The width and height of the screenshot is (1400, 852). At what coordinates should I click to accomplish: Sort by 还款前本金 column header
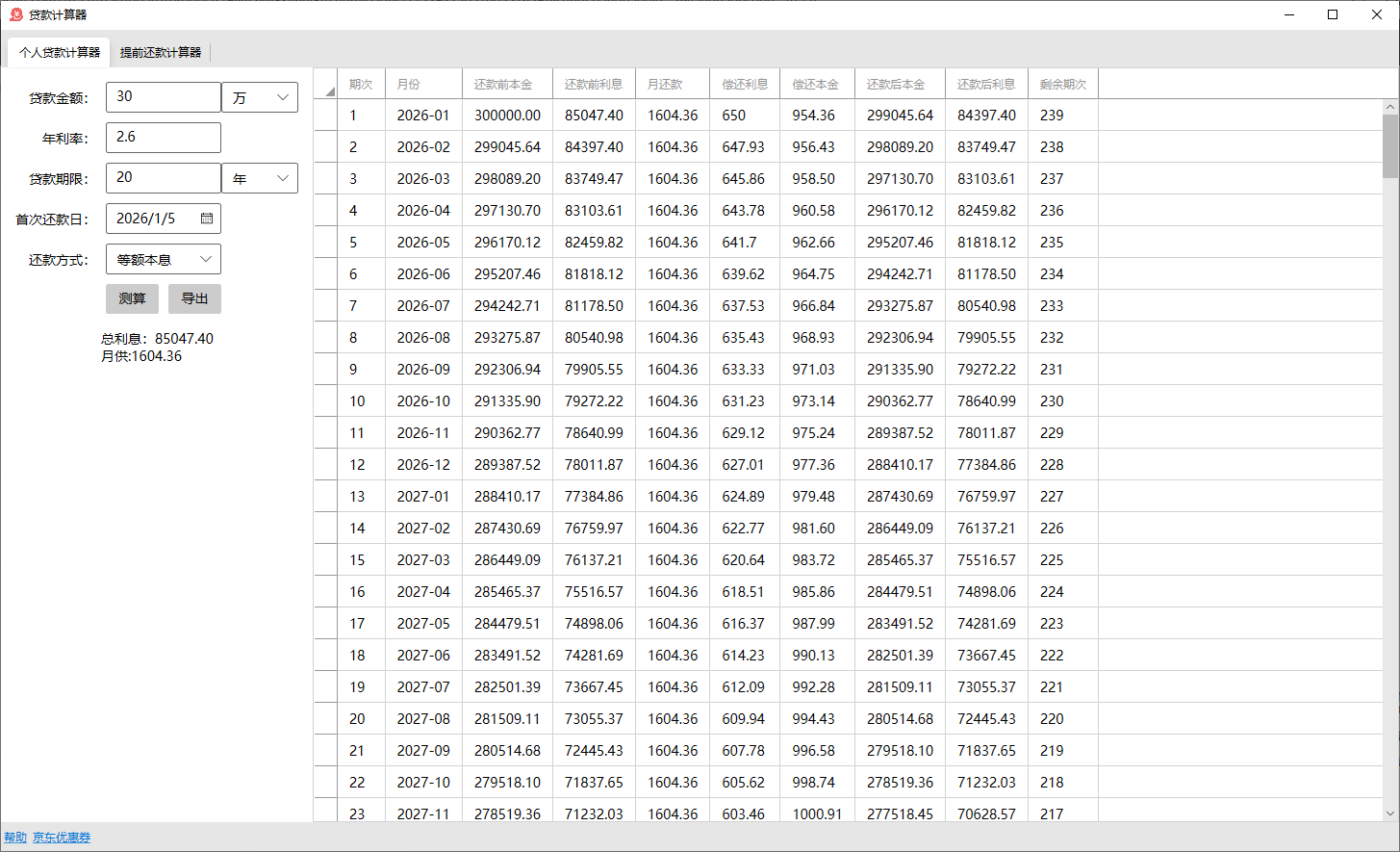tap(507, 84)
